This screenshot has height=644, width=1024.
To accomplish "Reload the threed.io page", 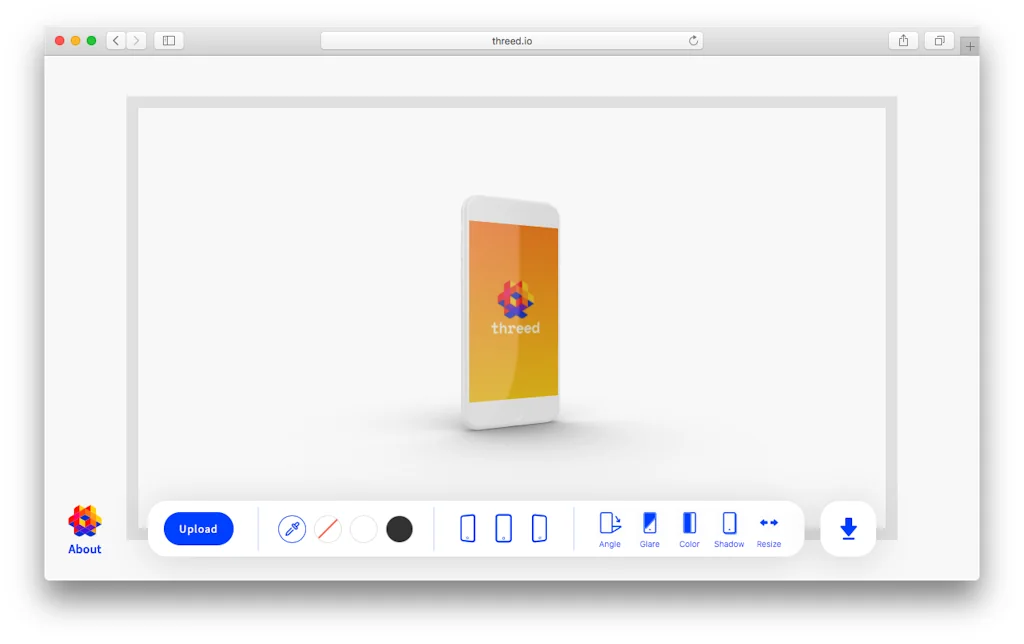I will [x=693, y=40].
